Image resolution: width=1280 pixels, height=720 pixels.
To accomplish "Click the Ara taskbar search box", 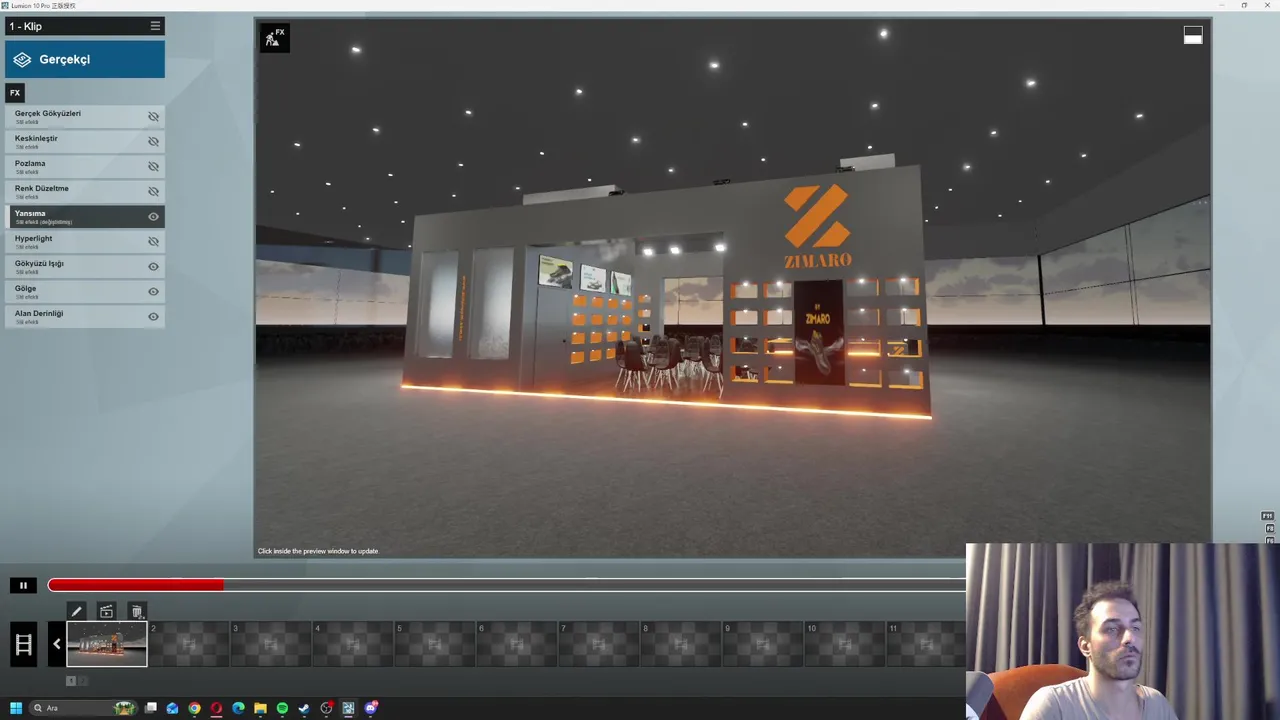I will [x=83, y=708].
